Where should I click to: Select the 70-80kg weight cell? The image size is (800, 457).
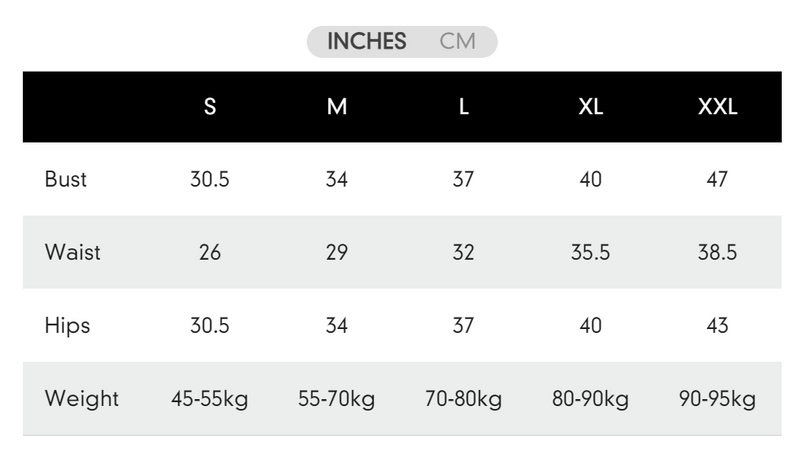(x=464, y=399)
